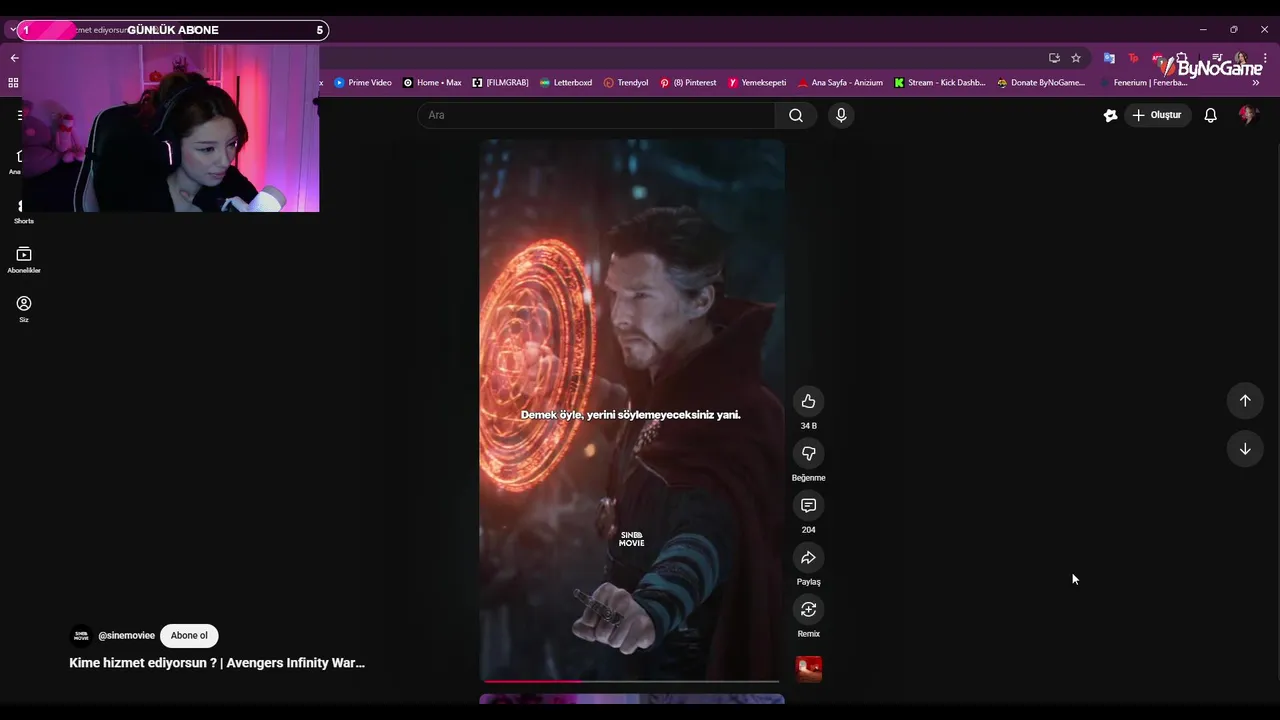Screen dimensions: 1280x720
Task: Go to the previous Short with up arrow
Action: (x=1245, y=401)
